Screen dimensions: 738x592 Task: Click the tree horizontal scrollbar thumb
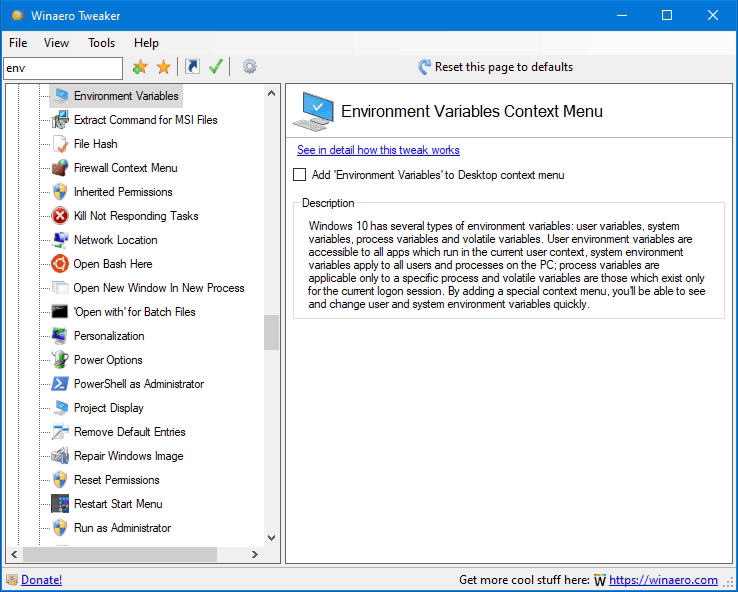120,554
